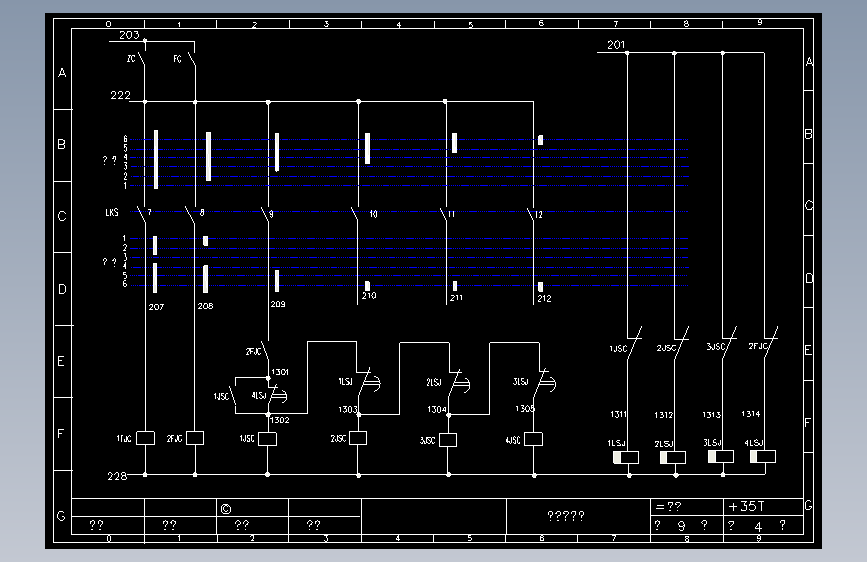The image size is (867, 562).
Task: Click wire number label 203
Action: (x=129, y=35)
